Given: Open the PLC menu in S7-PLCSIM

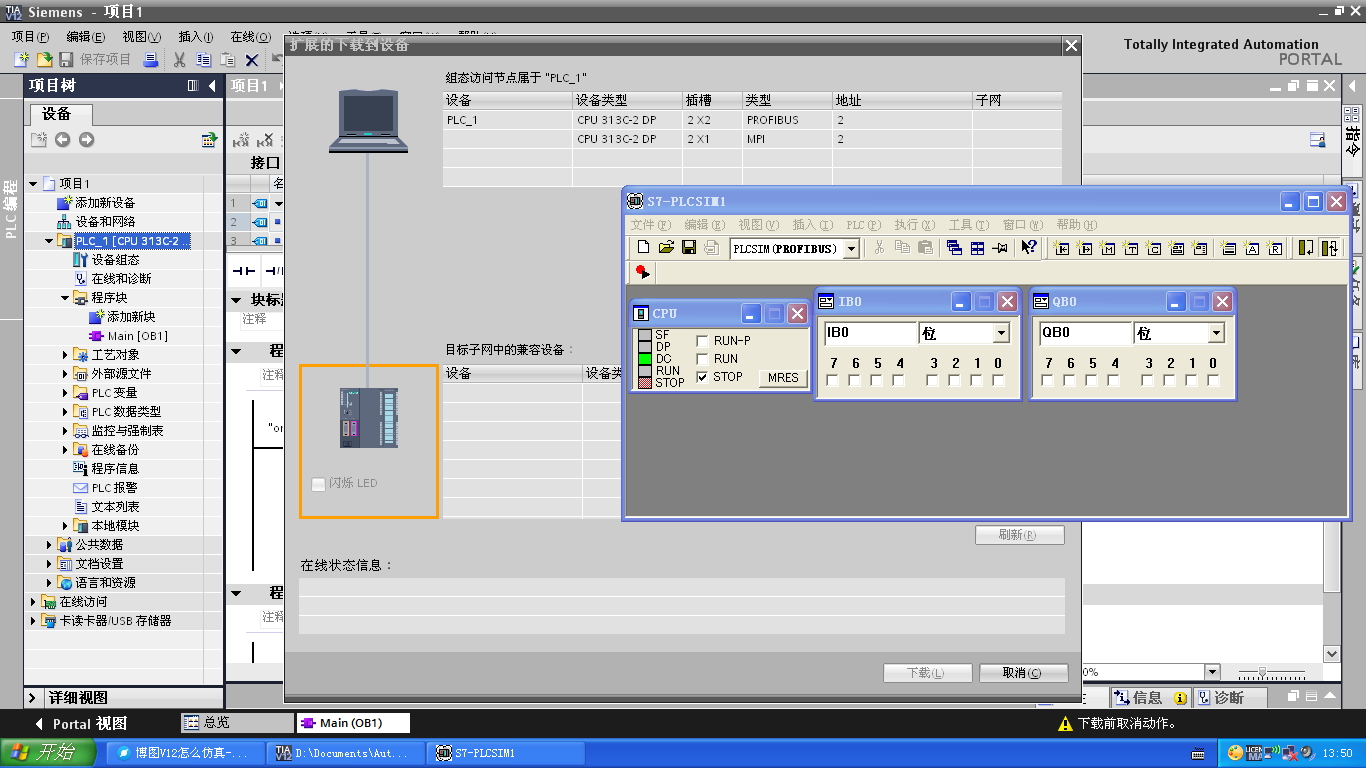Looking at the screenshot, I should (863, 225).
